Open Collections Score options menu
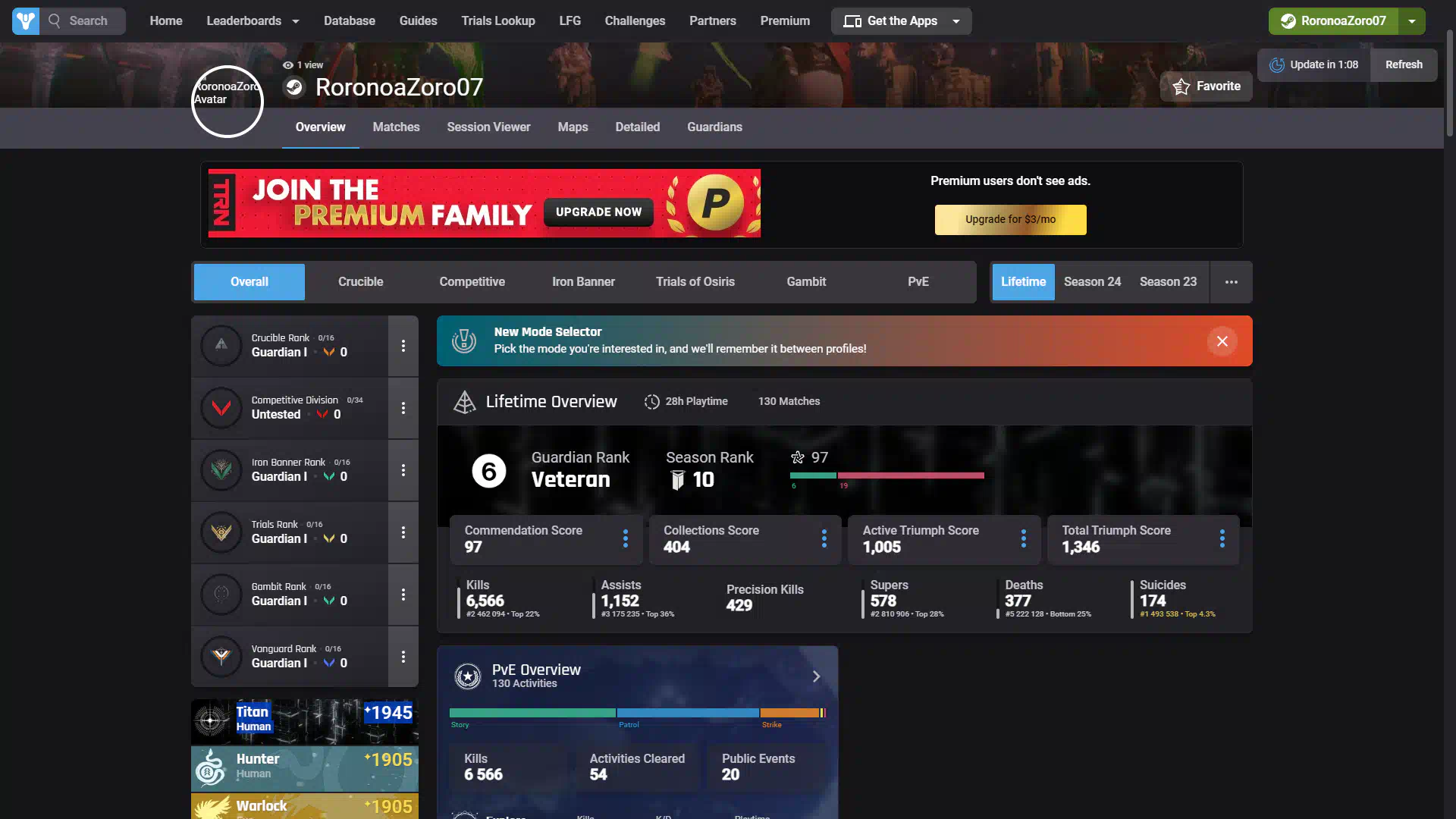Viewport: 1456px width, 819px height. pyautogui.click(x=824, y=538)
